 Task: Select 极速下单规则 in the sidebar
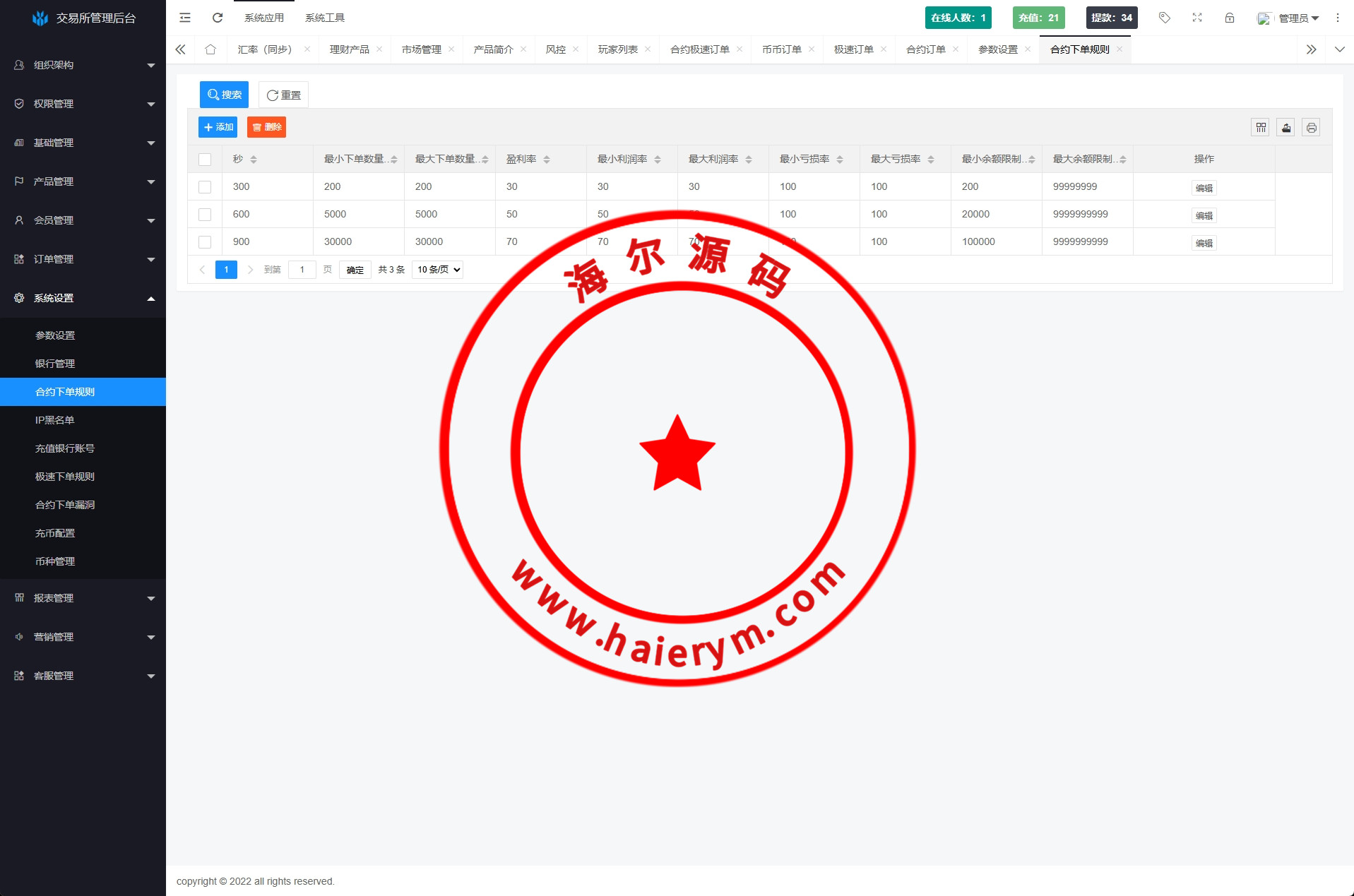pyautogui.click(x=65, y=477)
